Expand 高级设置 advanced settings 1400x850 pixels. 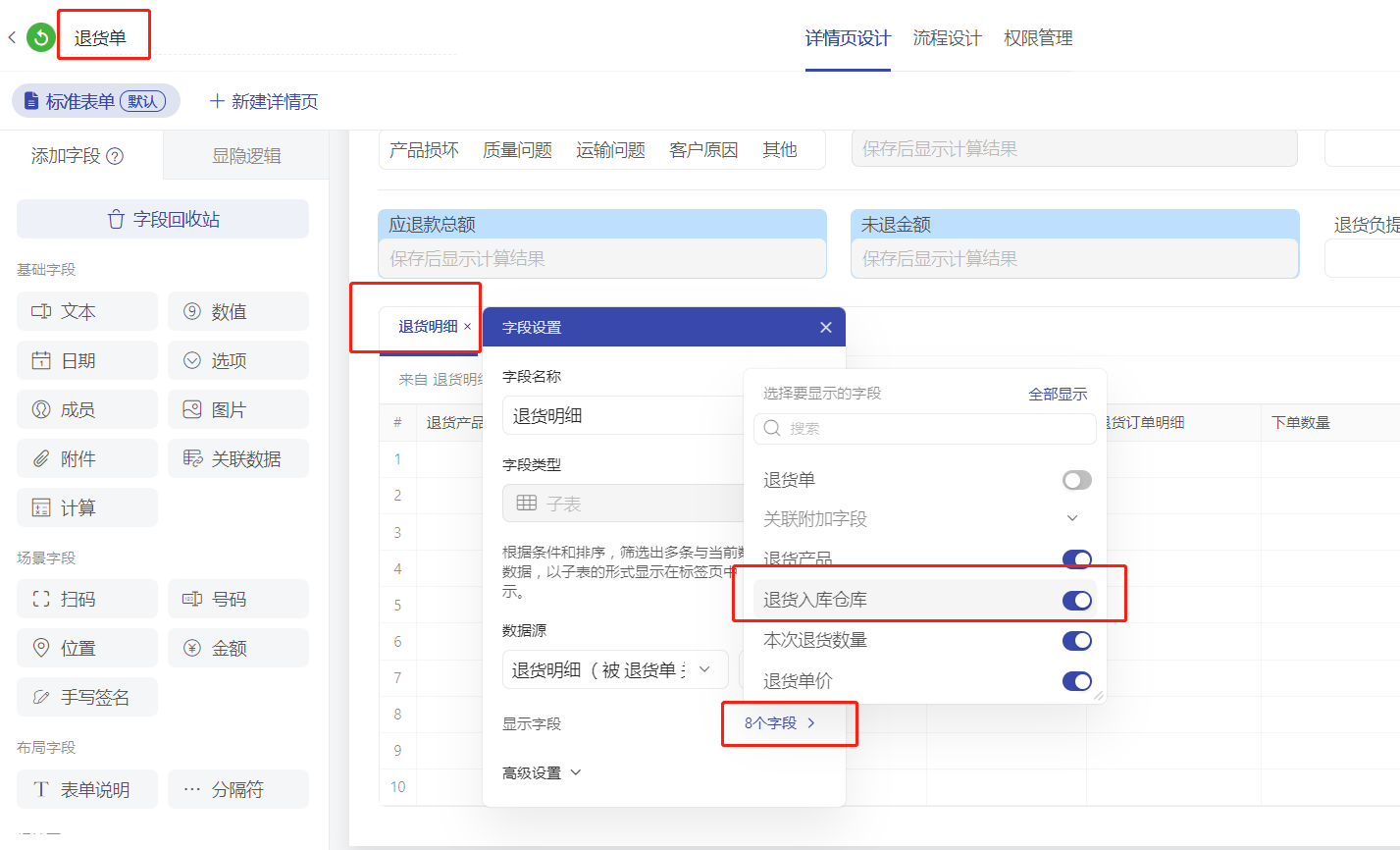coord(542,772)
